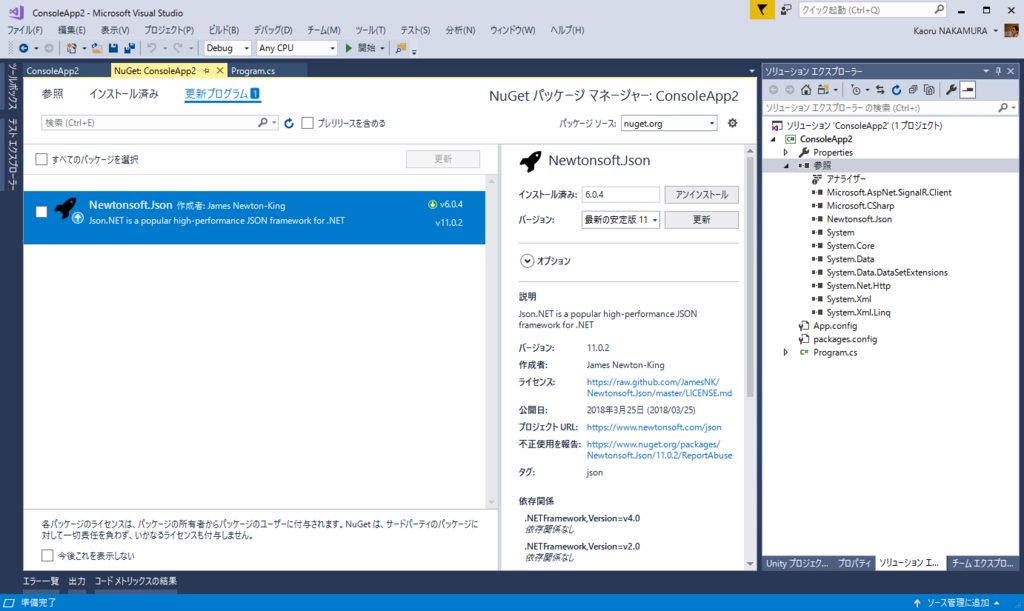
Task: Toggle the Preview Selected Items icon
Action: point(968,90)
